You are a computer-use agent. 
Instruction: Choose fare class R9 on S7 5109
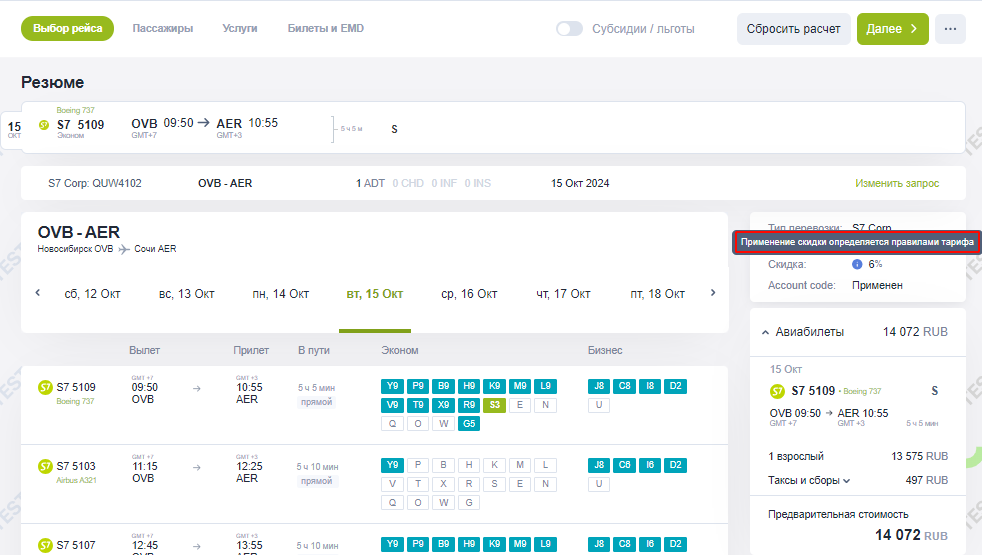469,405
